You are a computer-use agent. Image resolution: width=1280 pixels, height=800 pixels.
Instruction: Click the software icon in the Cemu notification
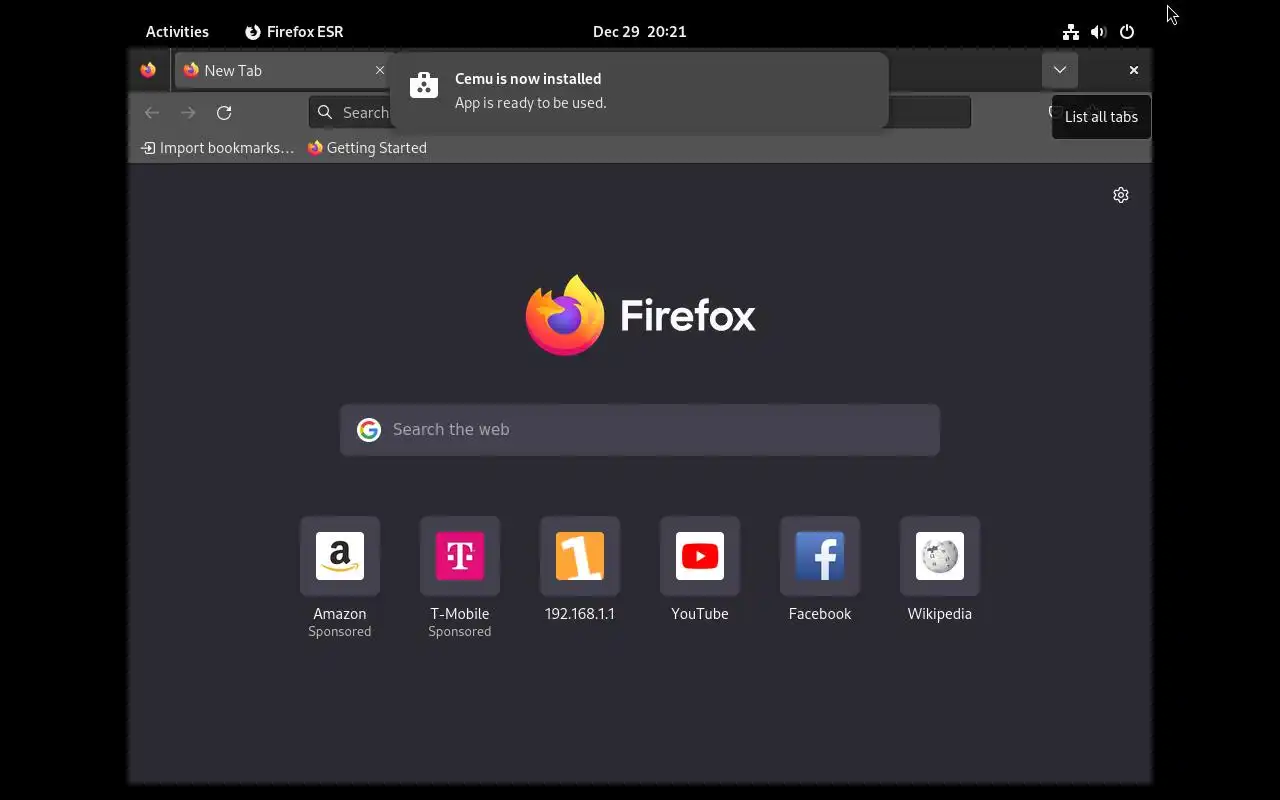click(x=424, y=85)
